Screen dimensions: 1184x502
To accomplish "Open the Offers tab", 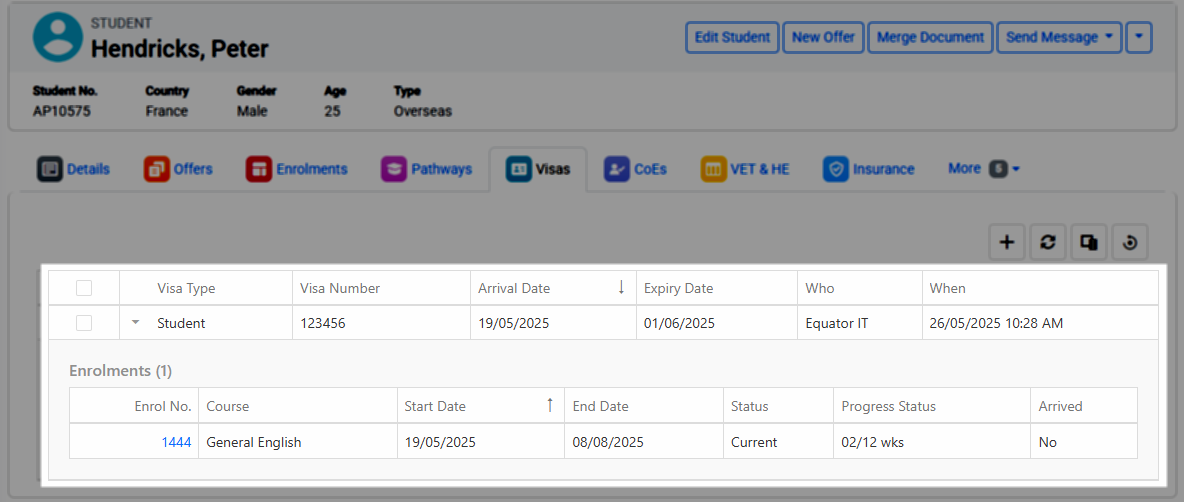I will pos(179,169).
